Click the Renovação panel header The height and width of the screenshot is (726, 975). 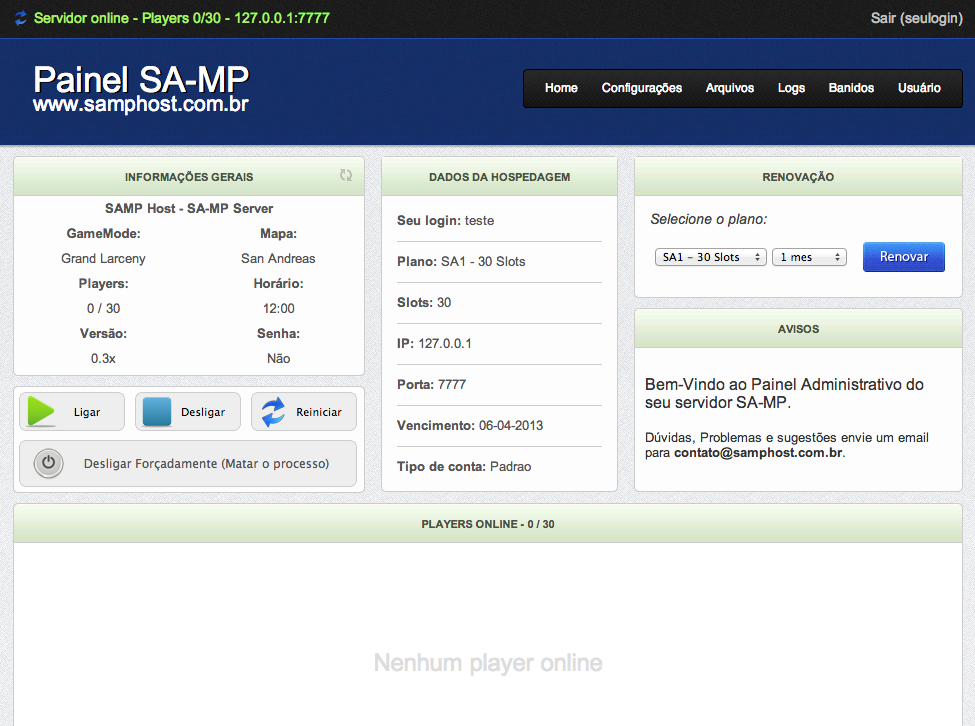[798, 177]
